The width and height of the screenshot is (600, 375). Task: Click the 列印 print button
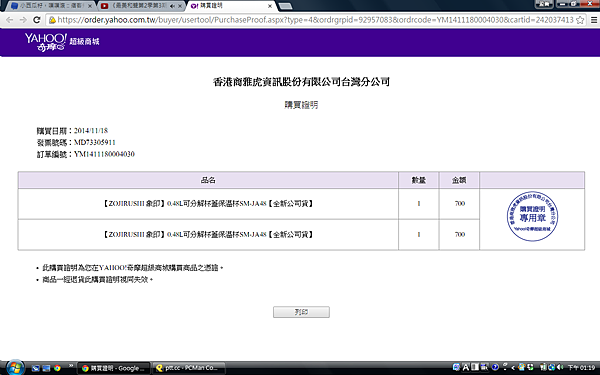tap(301, 312)
